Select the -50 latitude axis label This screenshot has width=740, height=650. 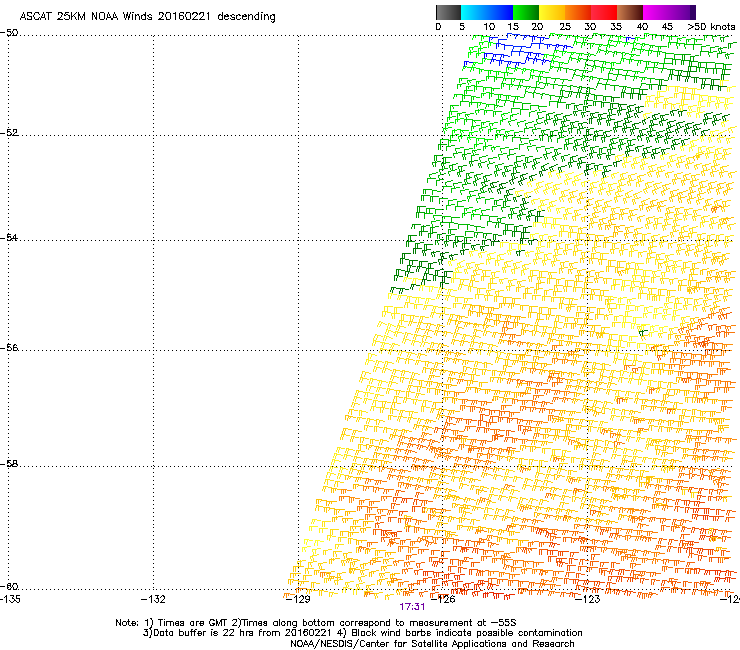9,33
